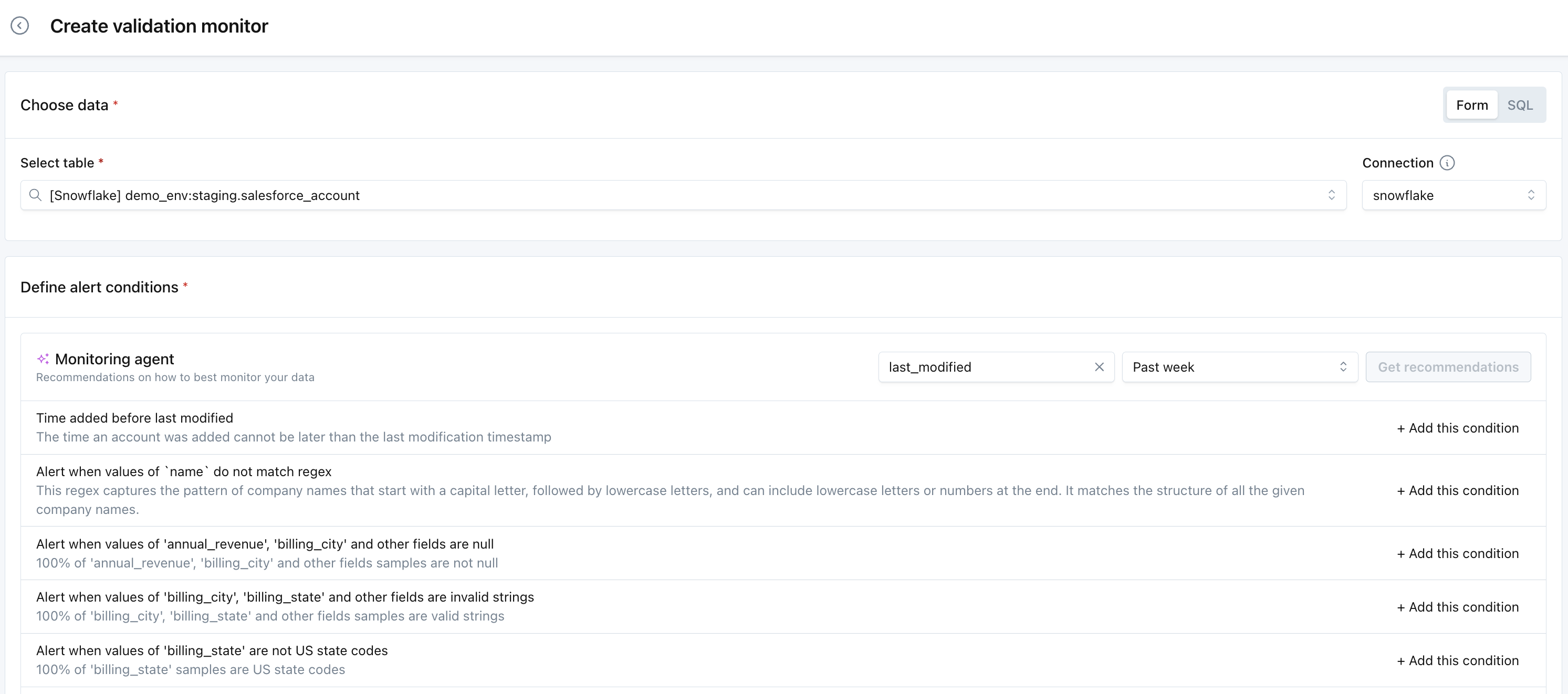Click the 'Define alert conditions' heading
Image resolution: width=1568 pixels, height=694 pixels.
99,287
